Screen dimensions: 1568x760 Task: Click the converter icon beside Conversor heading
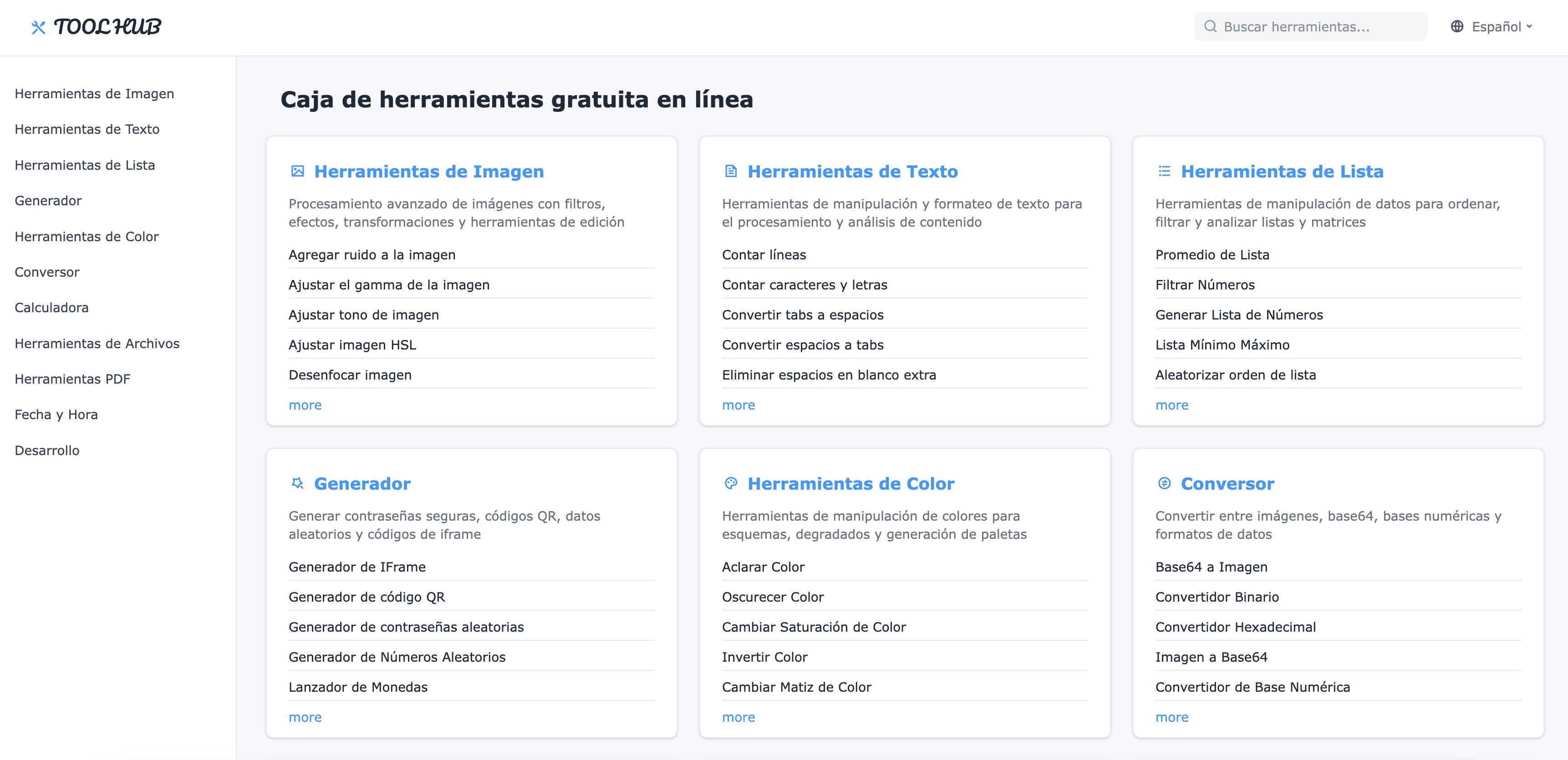click(x=1164, y=484)
